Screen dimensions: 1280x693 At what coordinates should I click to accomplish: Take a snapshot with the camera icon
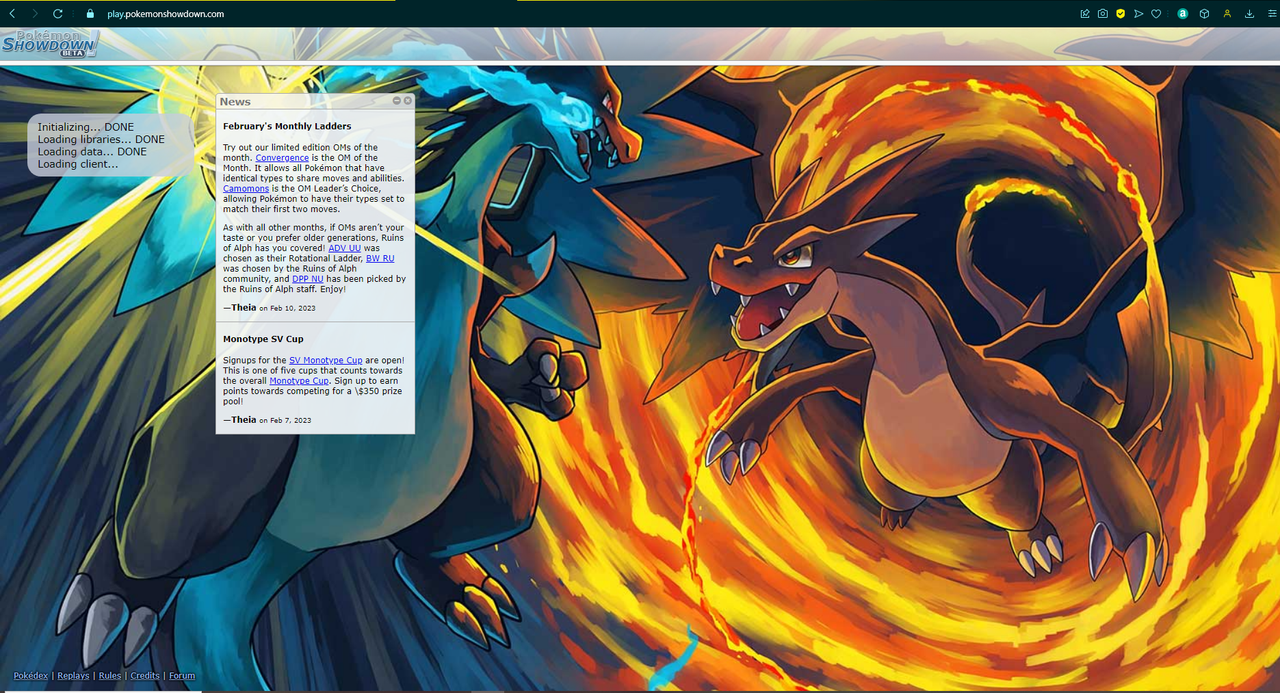click(x=1103, y=14)
